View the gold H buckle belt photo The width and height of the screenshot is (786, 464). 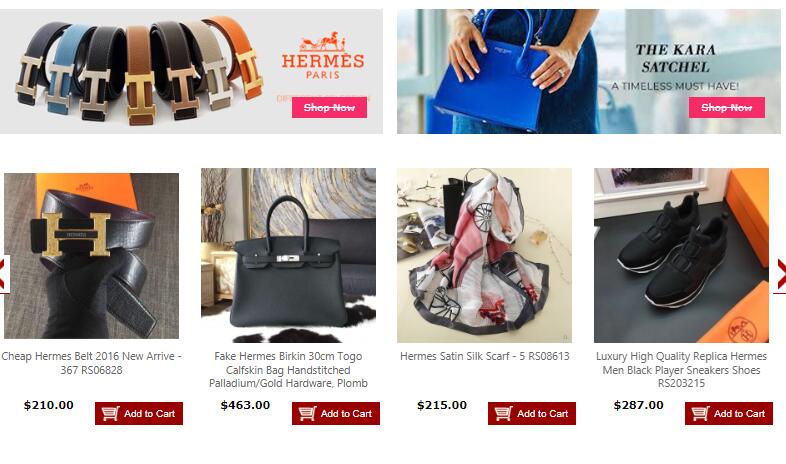92,256
